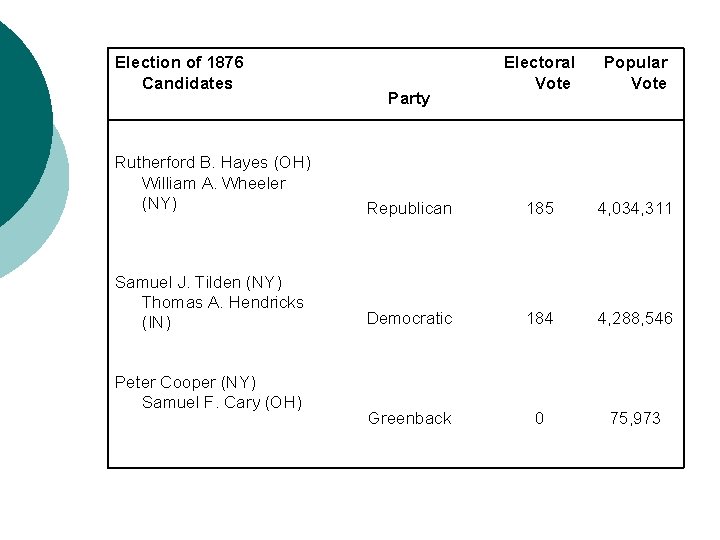This screenshot has width=720, height=540.
Task: Select 'Thomas A. Hendricks' name
Action: pyautogui.click(x=223, y=302)
